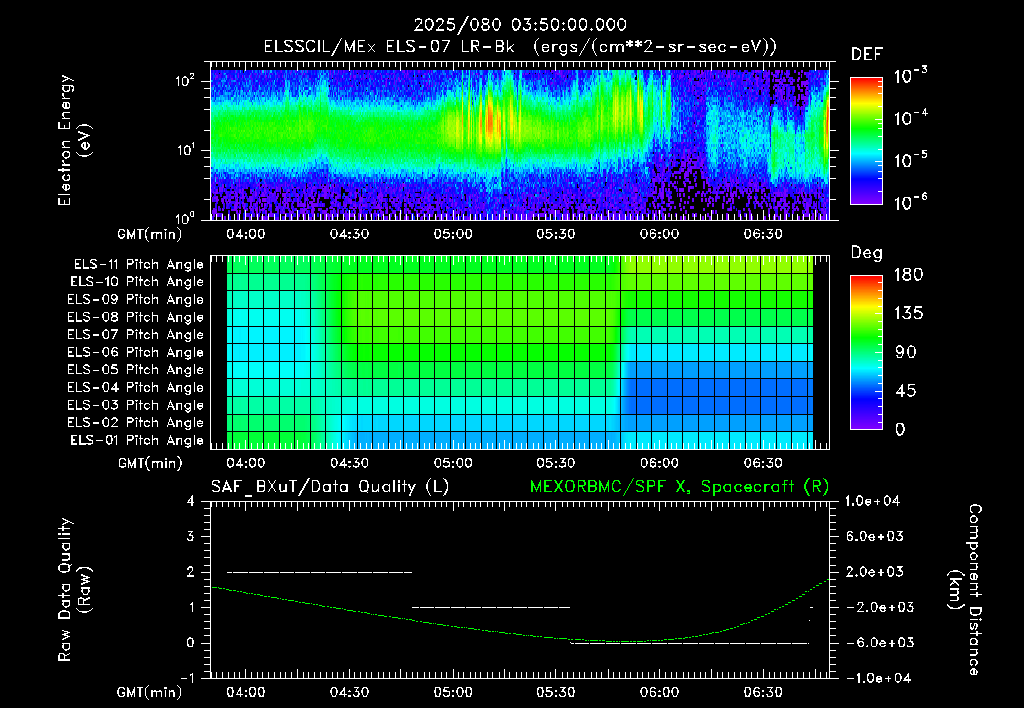
Task: Select the ELS-11 Pitch Angle row label
Action: pyautogui.click(x=138, y=265)
